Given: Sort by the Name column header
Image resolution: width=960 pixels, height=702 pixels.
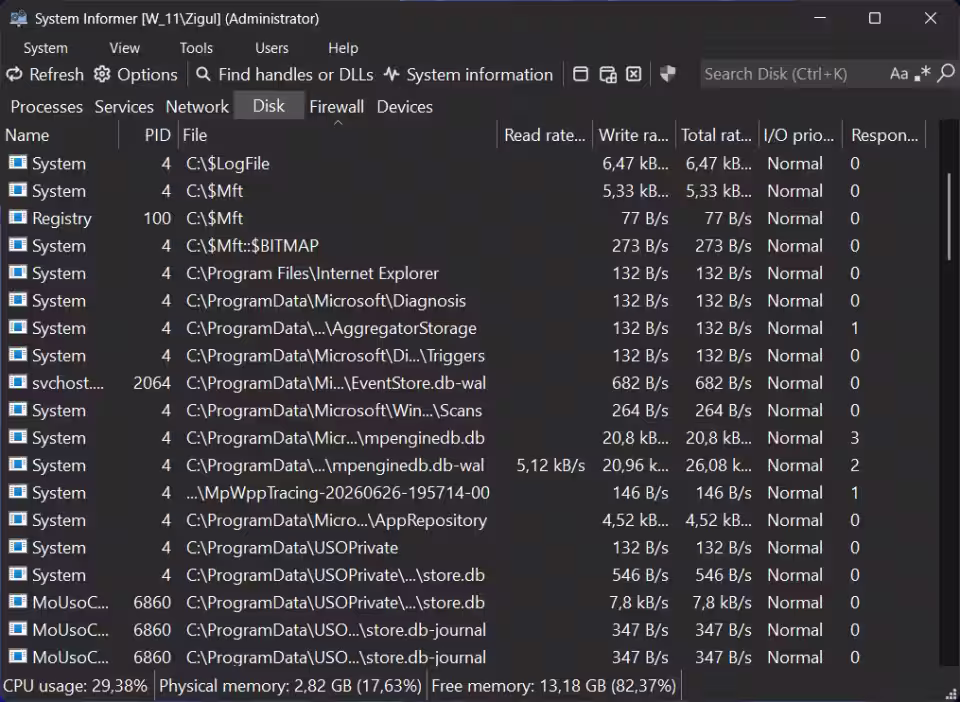Looking at the screenshot, I should [x=60, y=135].
